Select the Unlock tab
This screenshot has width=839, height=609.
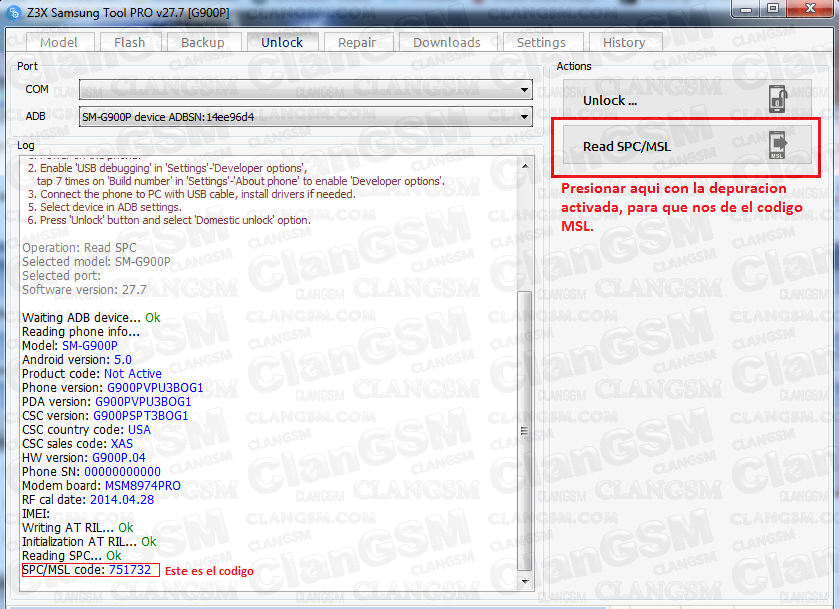[282, 42]
